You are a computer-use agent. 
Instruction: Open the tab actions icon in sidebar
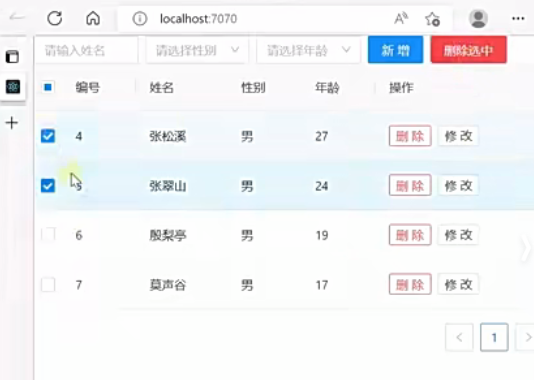12,57
